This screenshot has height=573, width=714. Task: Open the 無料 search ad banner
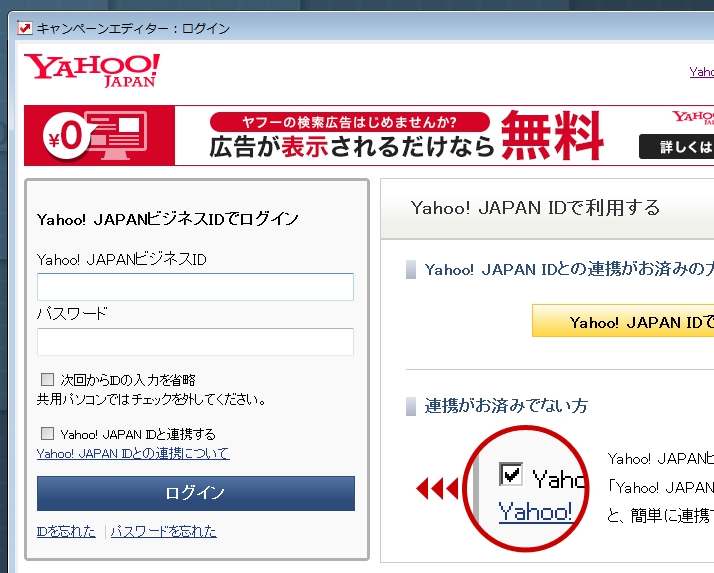coord(369,135)
